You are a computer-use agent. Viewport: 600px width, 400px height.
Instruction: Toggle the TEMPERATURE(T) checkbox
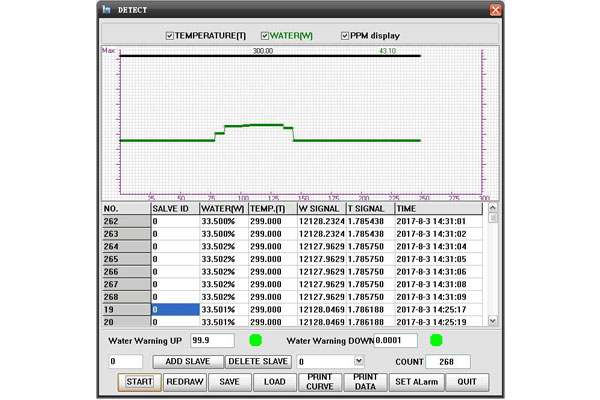click(x=170, y=35)
